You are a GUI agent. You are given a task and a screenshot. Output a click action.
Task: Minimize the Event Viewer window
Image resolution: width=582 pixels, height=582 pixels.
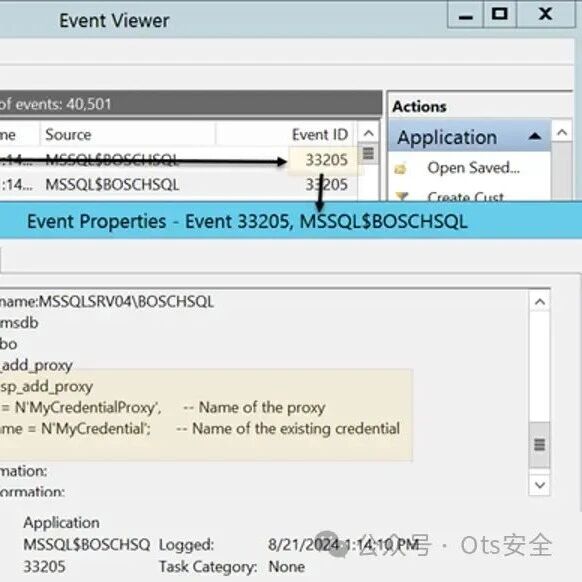click(x=465, y=15)
